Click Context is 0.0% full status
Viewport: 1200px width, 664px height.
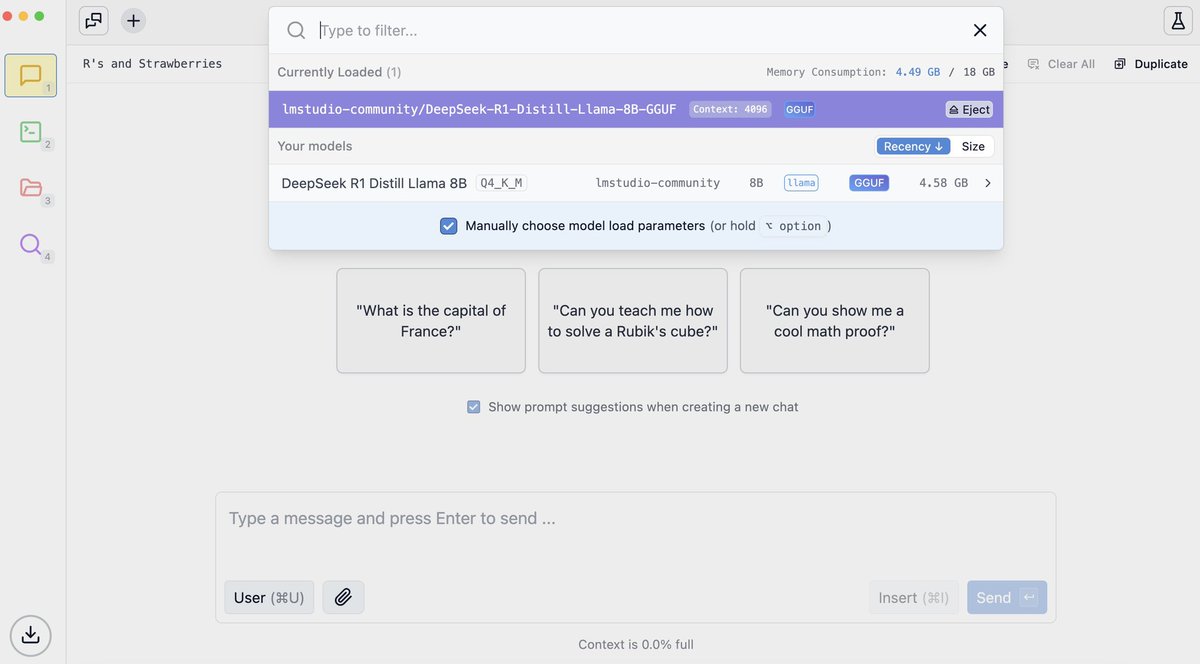coord(636,644)
